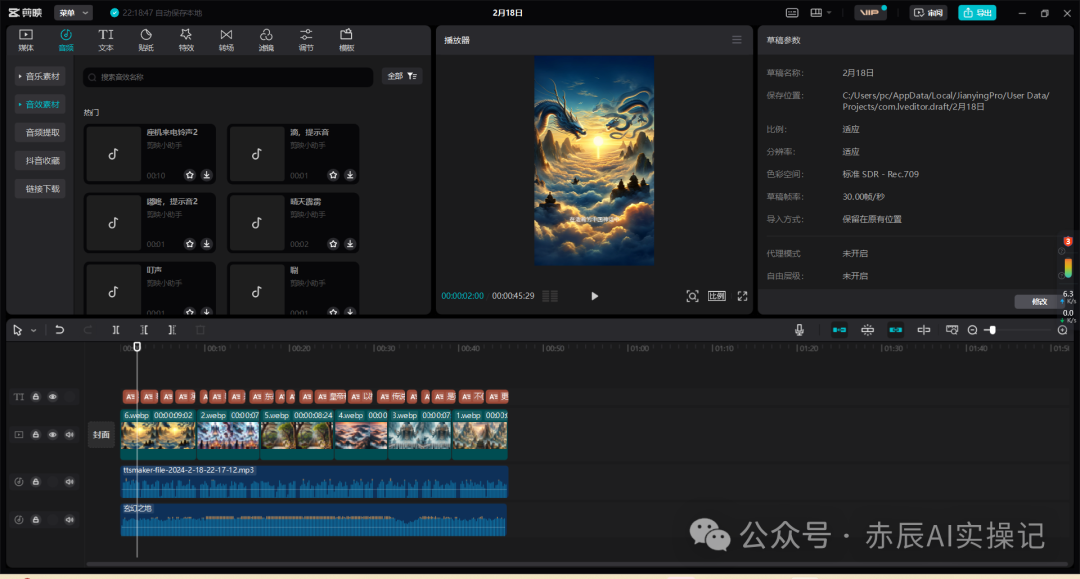Open the player panel hamburger menu
1080x579 pixels.
(736, 40)
